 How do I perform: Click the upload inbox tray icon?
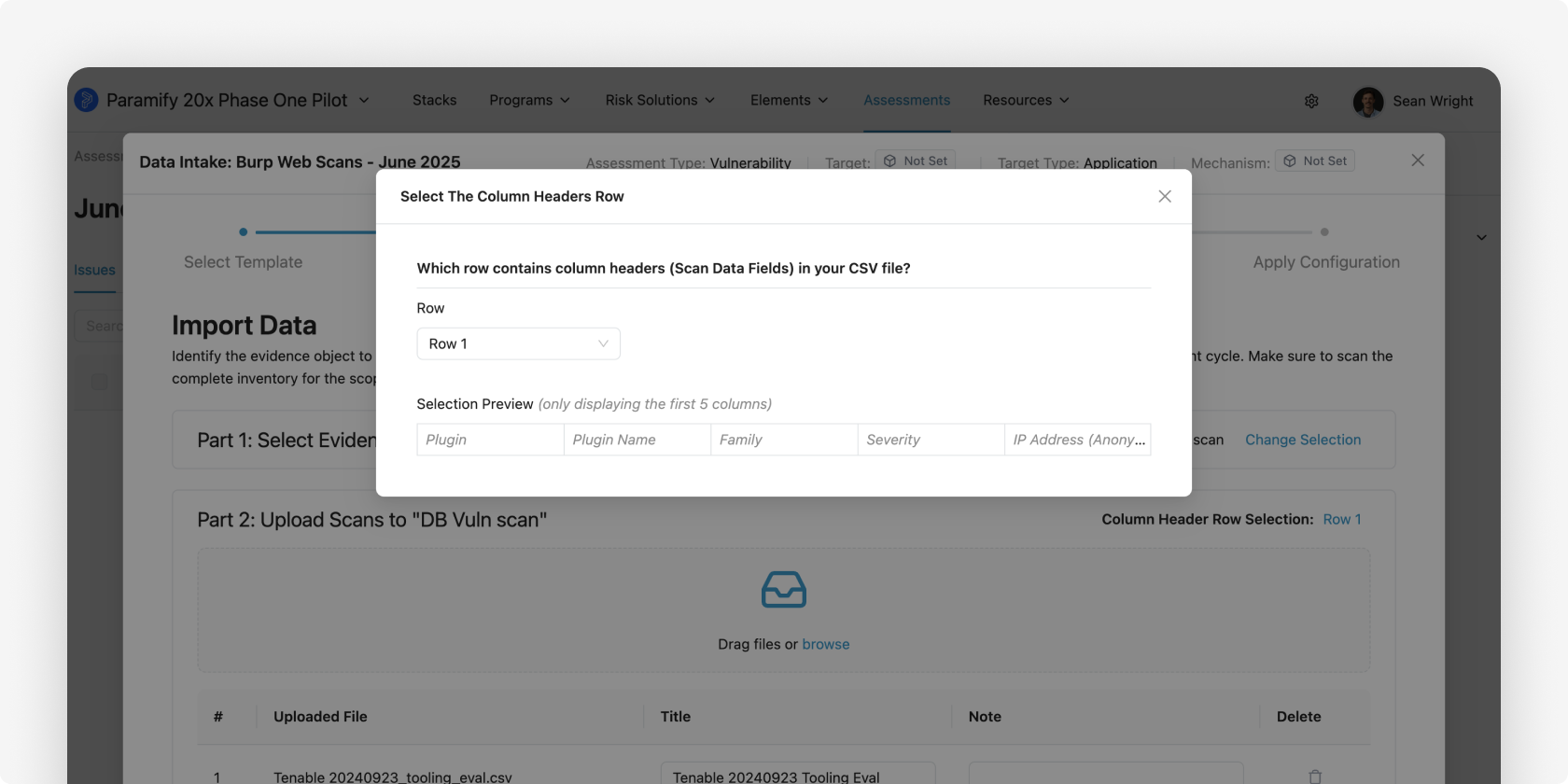(784, 590)
